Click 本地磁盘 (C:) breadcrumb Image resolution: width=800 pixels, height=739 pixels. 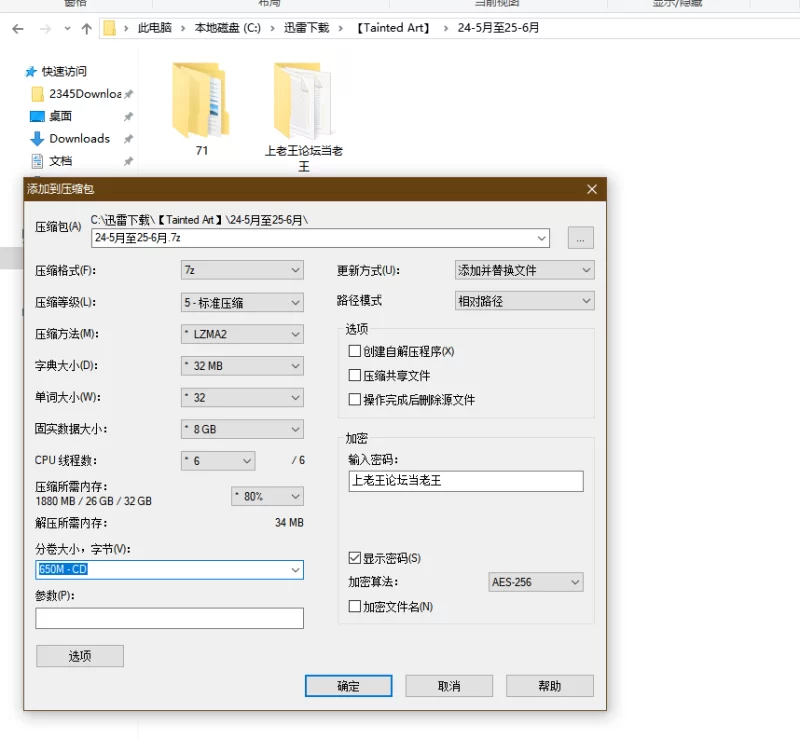[228, 28]
